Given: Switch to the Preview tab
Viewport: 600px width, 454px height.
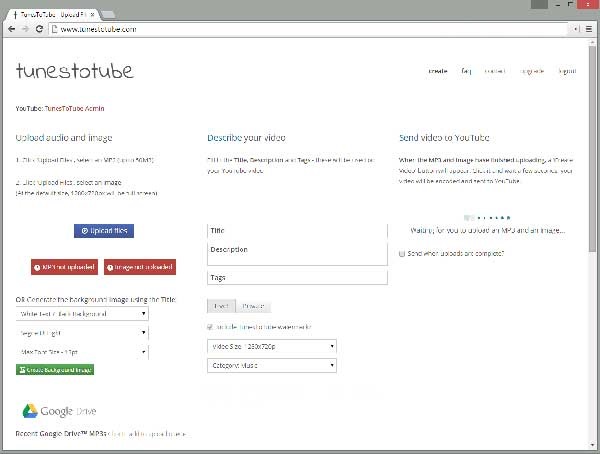Looking at the screenshot, I should pos(253,306).
